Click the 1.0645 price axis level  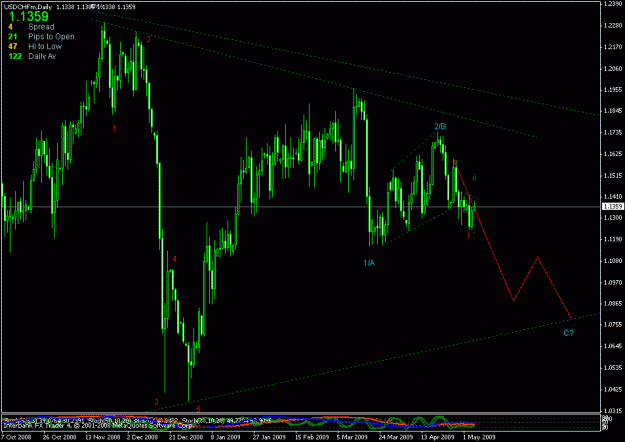click(612, 346)
